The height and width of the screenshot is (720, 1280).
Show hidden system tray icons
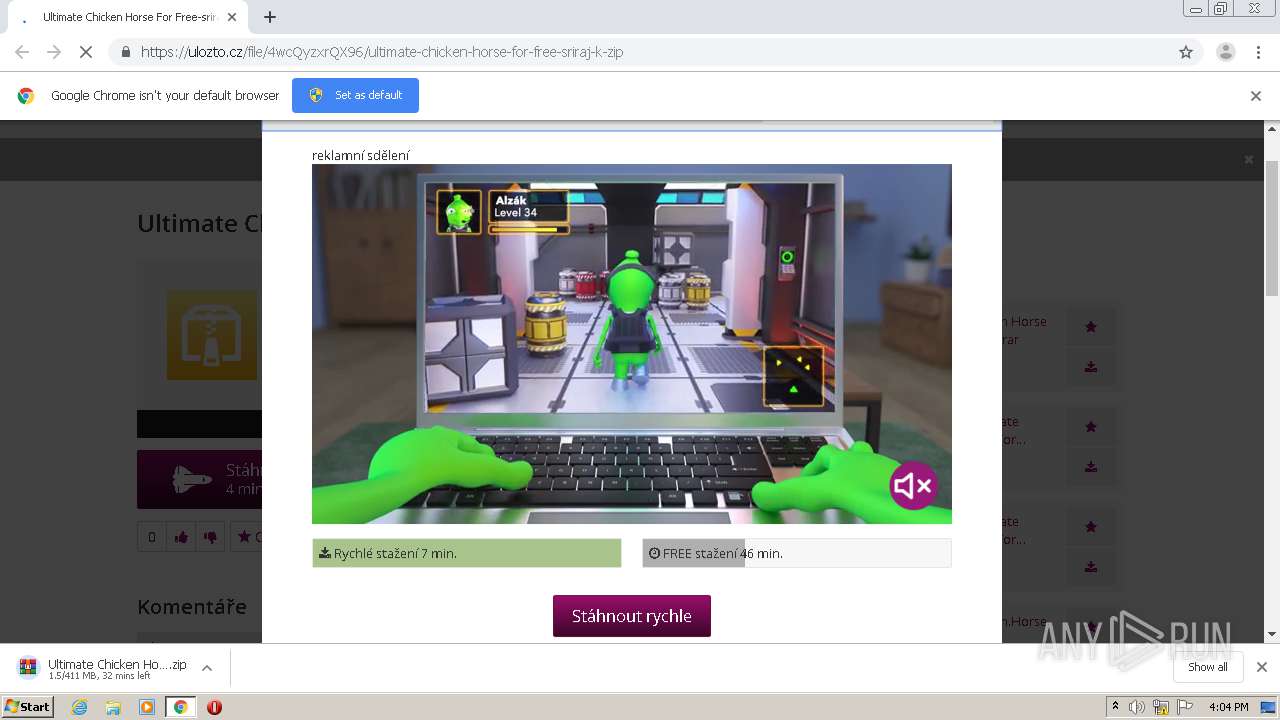(x=1115, y=707)
